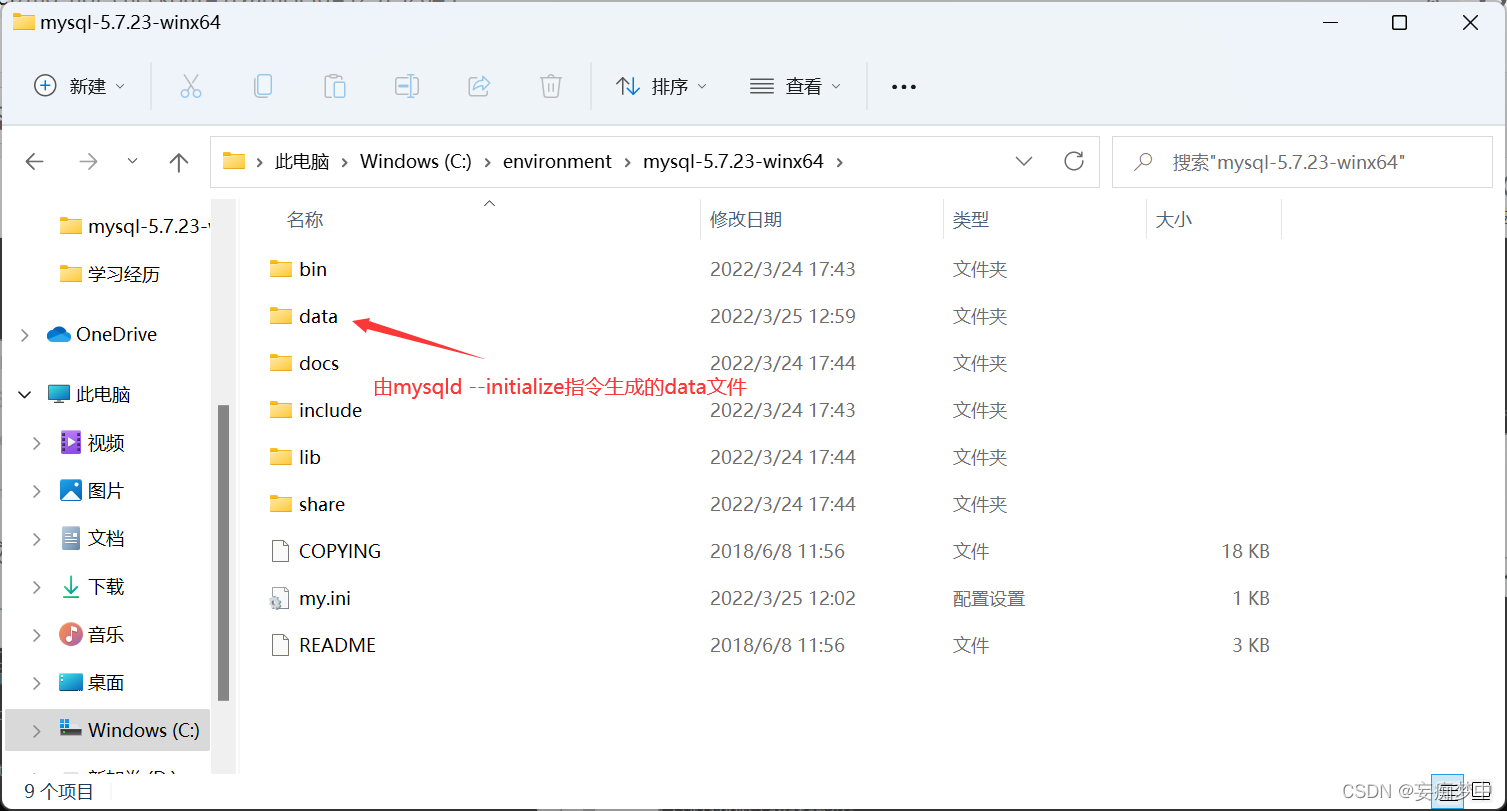This screenshot has width=1507, height=811.
Task: Open the 新建 dropdown button
Action: click(x=80, y=86)
